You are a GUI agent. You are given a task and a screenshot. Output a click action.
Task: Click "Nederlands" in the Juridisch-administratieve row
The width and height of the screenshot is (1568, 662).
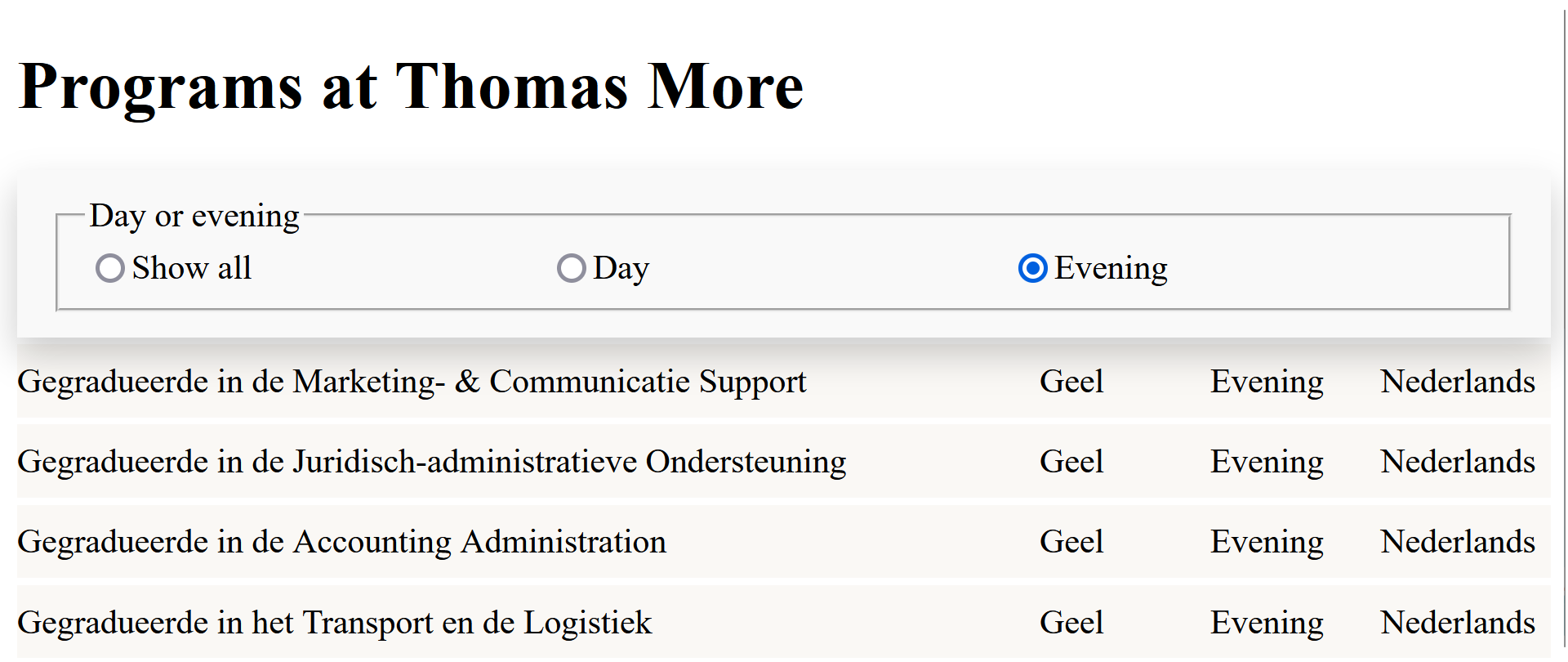[x=1457, y=462]
